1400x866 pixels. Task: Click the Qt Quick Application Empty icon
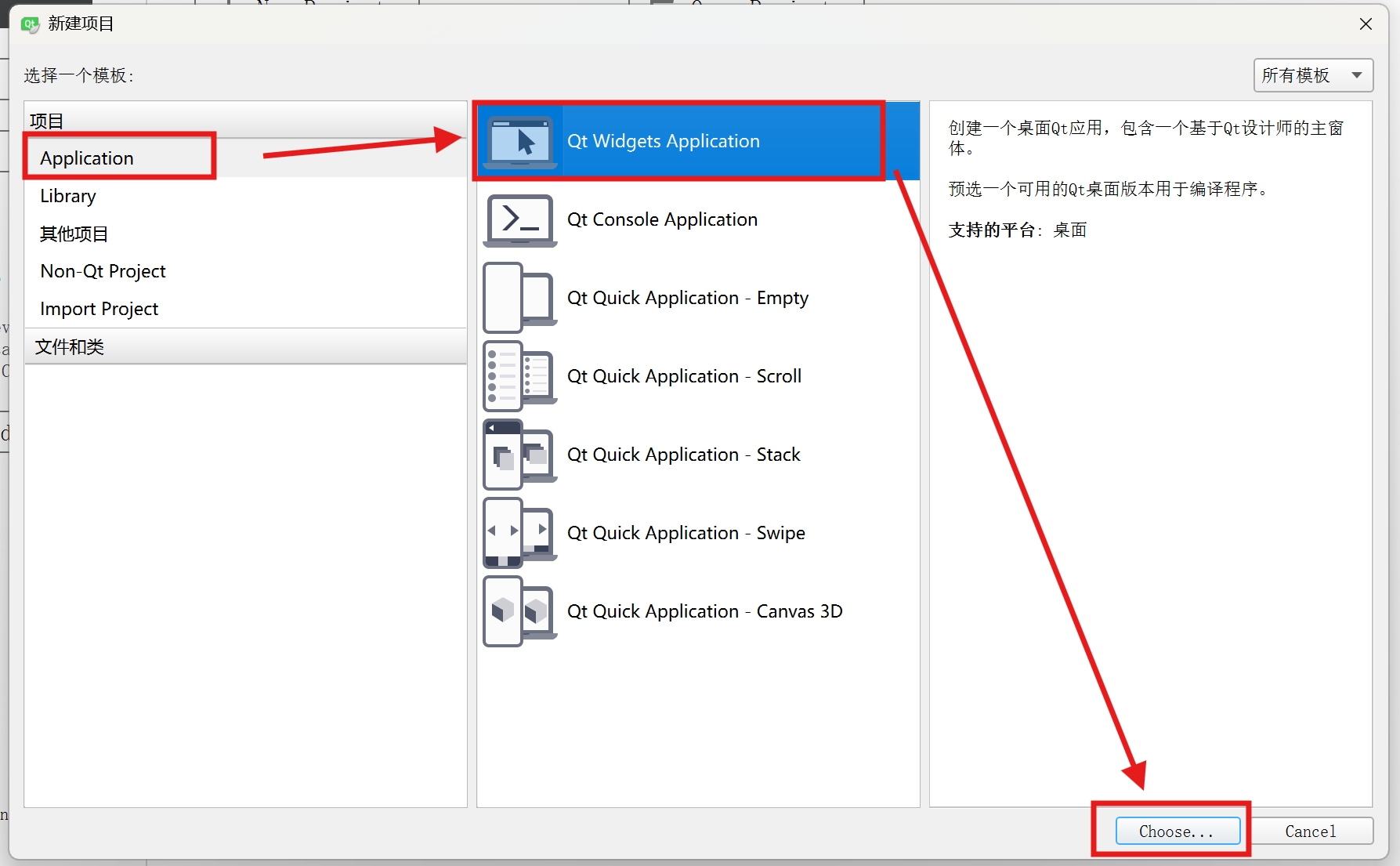tap(520, 298)
